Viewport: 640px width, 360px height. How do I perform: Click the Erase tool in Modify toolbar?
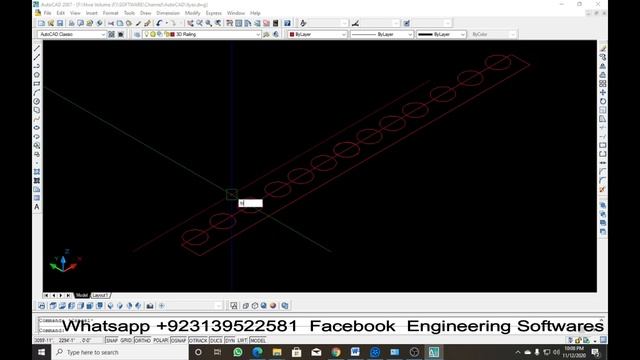(603, 48)
